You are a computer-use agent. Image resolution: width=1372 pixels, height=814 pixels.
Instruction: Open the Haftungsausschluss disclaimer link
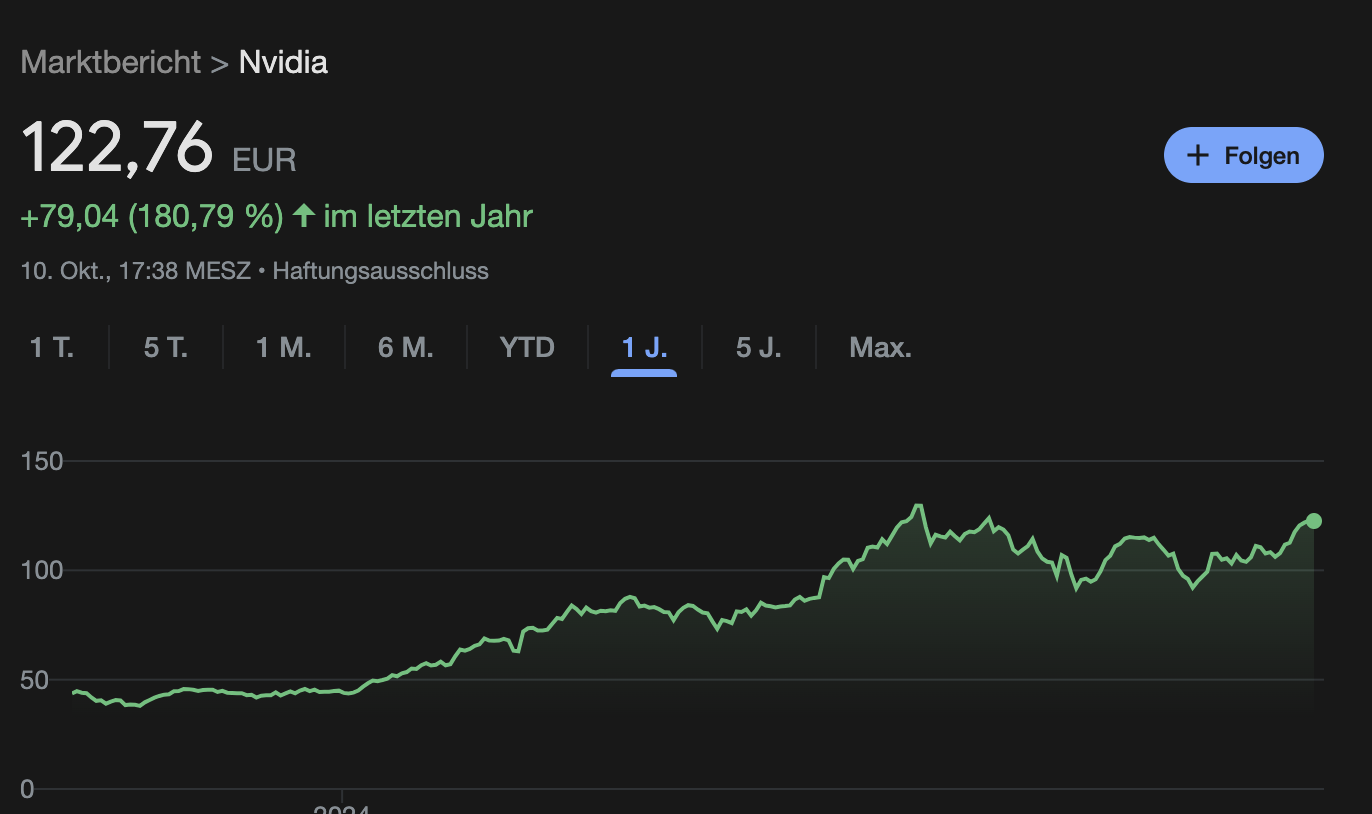point(381,270)
